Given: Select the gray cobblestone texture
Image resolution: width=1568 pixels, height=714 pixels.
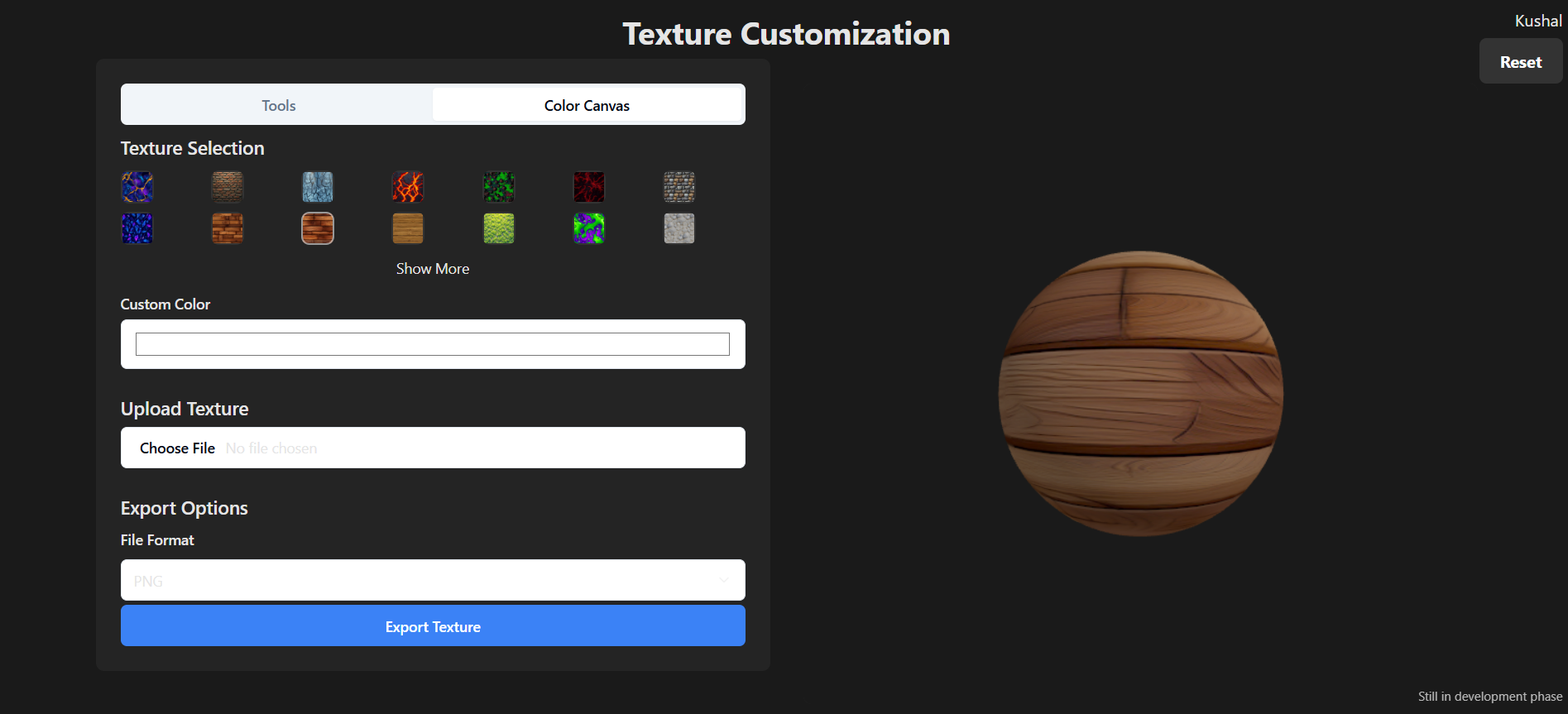Looking at the screenshot, I should (679, 187).
